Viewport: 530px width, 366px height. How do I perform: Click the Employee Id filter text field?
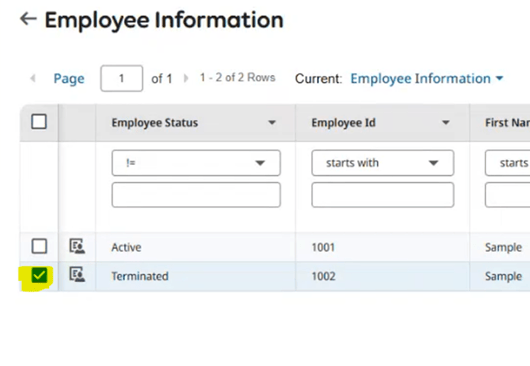pos(383,195)
